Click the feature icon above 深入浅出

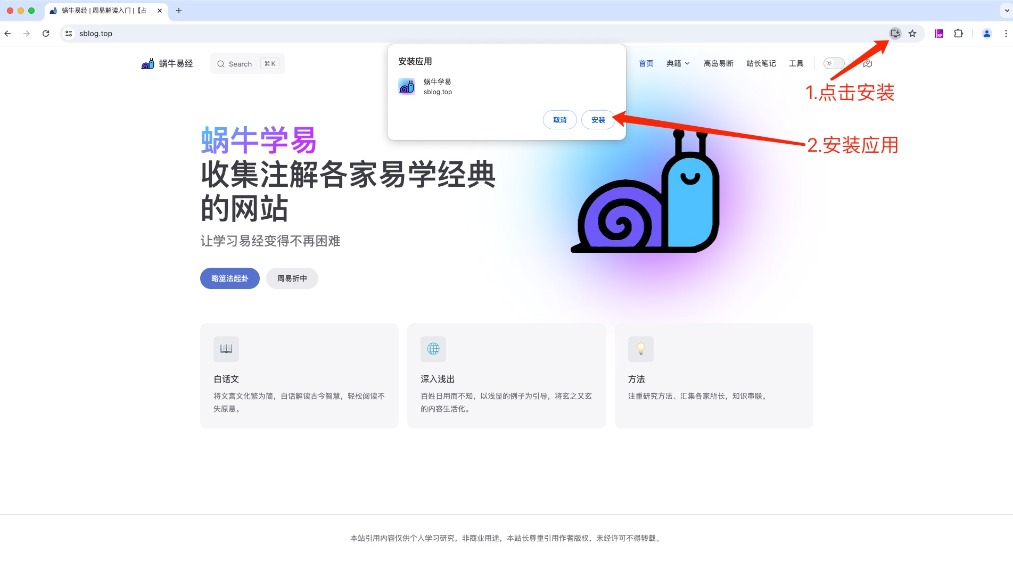coord(433,349)
